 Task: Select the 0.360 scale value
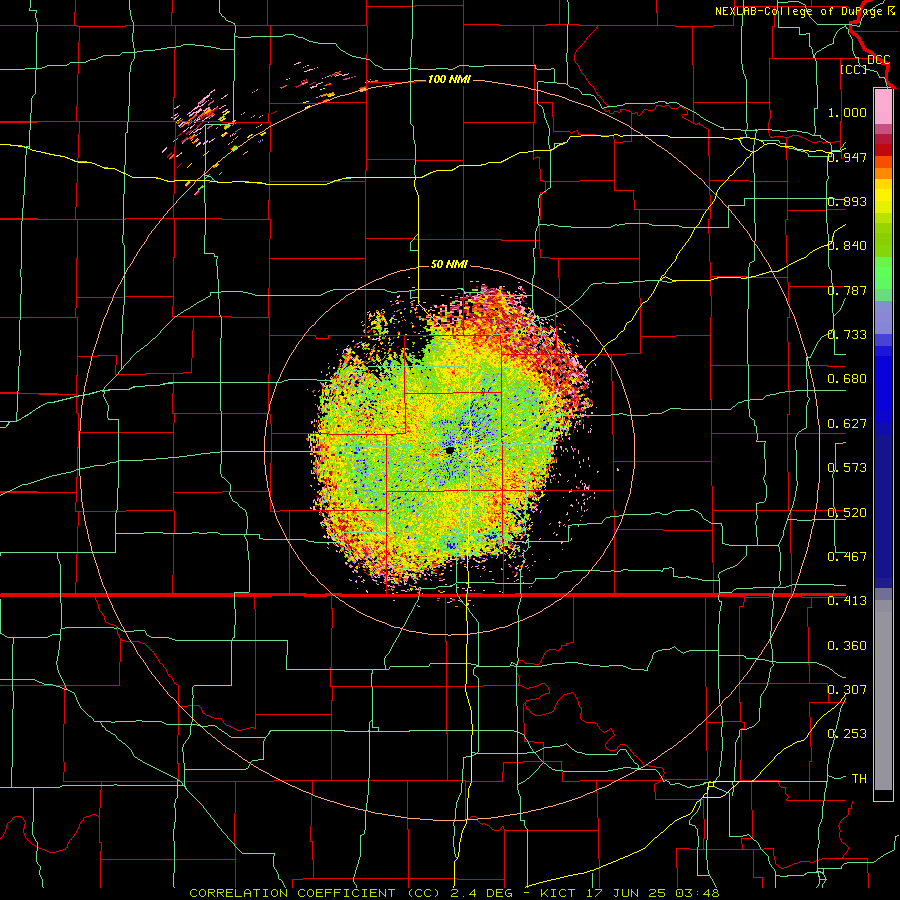(847, 646)
